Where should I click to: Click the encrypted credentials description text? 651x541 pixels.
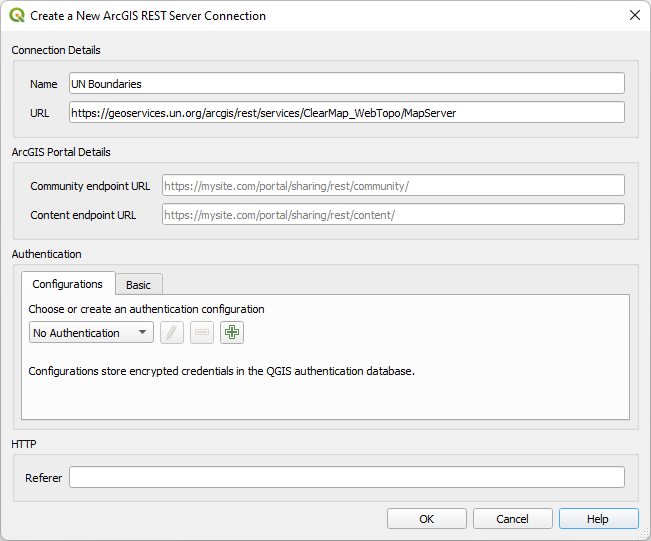tap(221, 371)
